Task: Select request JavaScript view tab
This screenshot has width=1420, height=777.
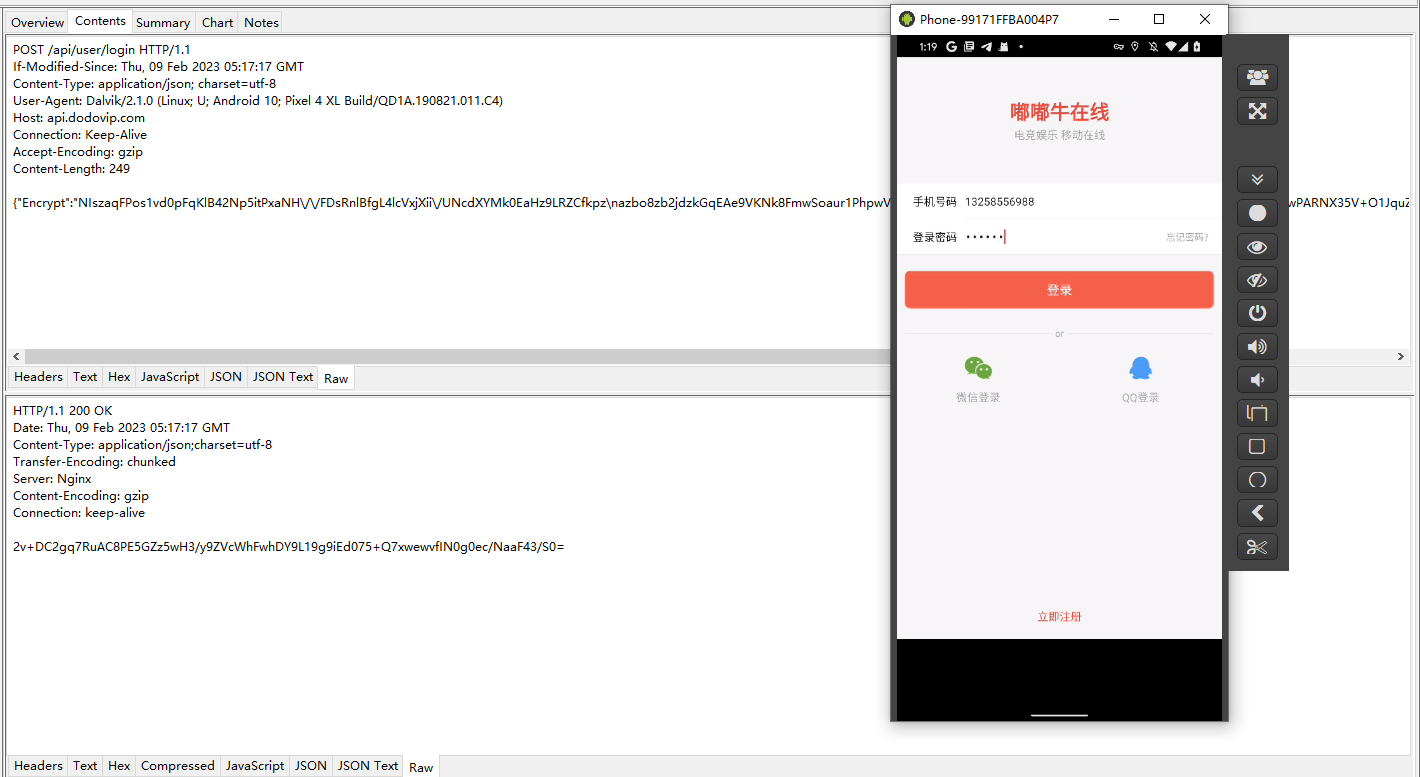Action: [170, 377]
